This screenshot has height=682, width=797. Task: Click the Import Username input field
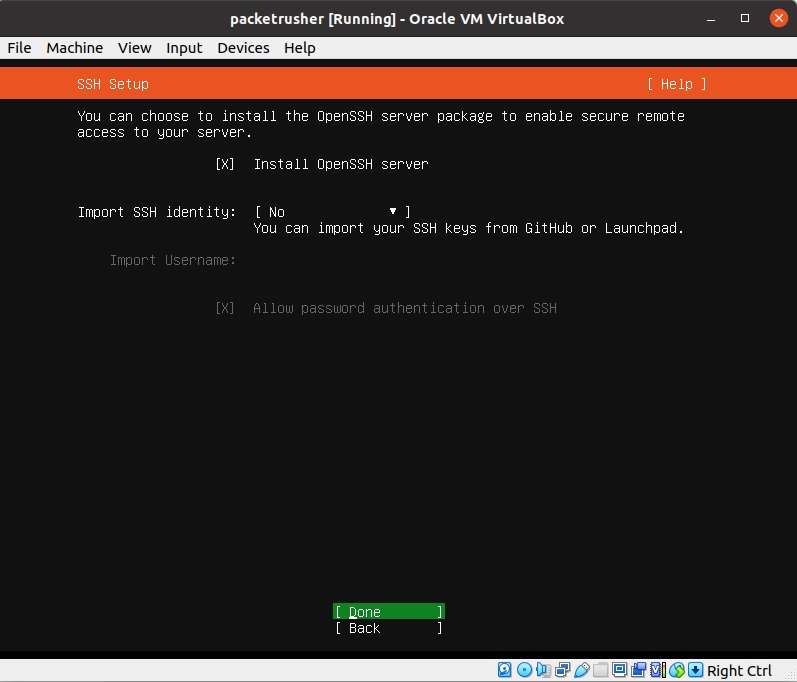(400, 260)
